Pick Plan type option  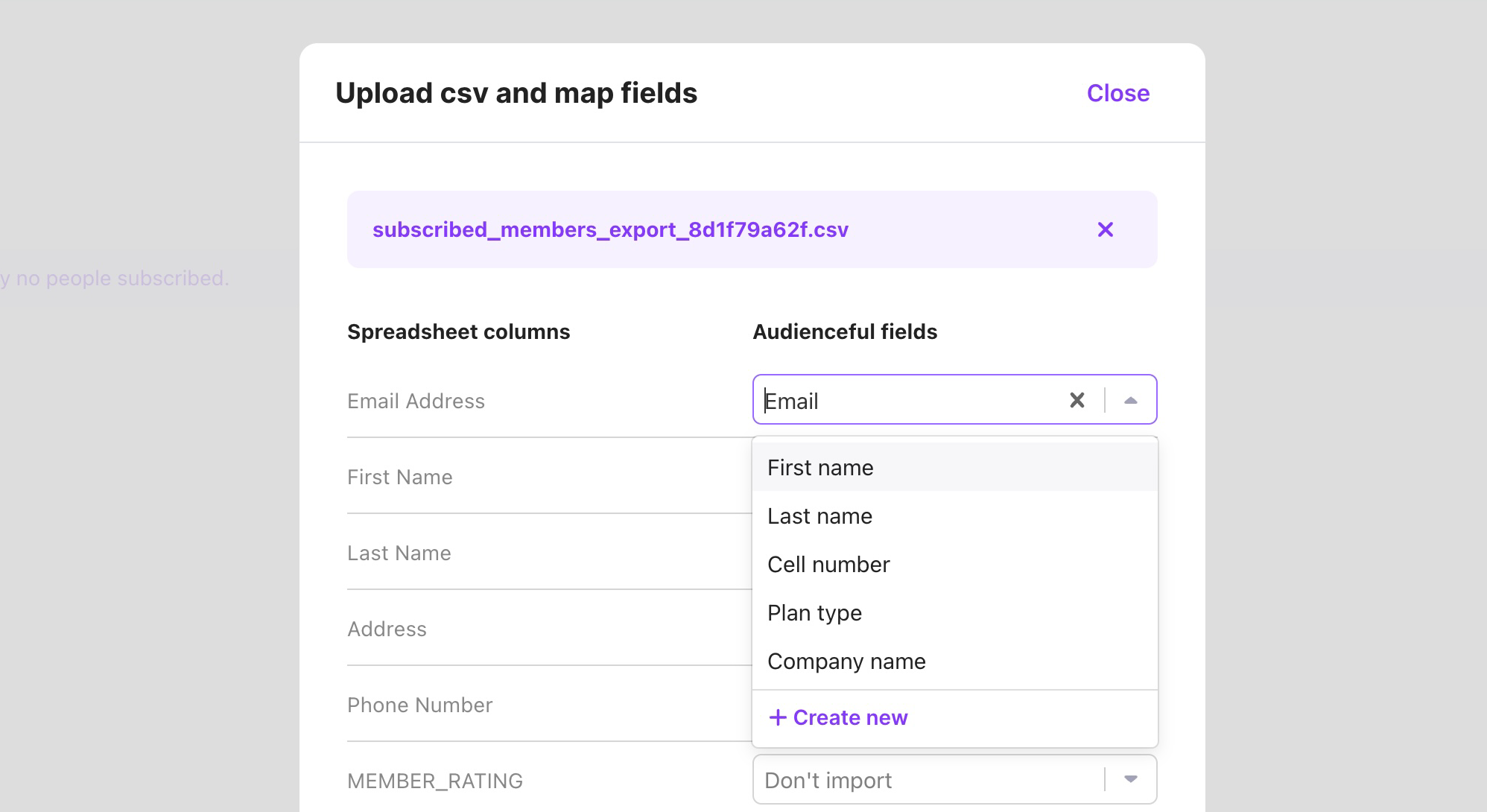(955, 612)
